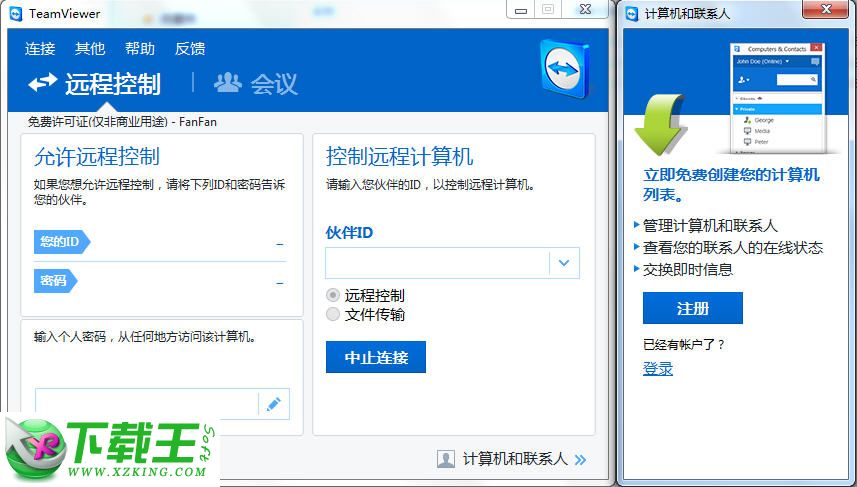Click 计算机和联系人 window title icon

coord(632,14)
